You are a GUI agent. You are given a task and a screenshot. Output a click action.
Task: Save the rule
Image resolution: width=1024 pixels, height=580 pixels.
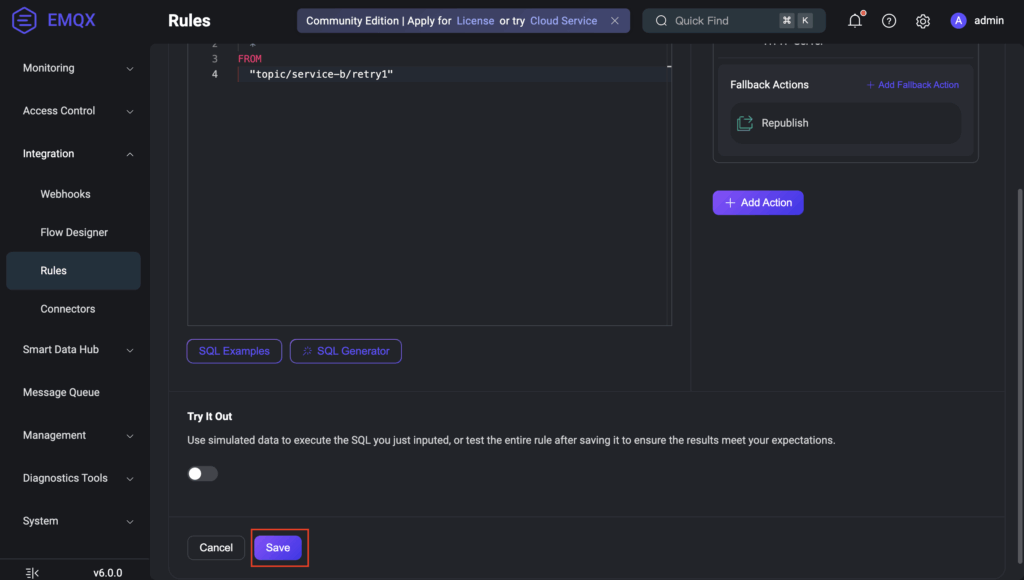[x=278, y=548]
